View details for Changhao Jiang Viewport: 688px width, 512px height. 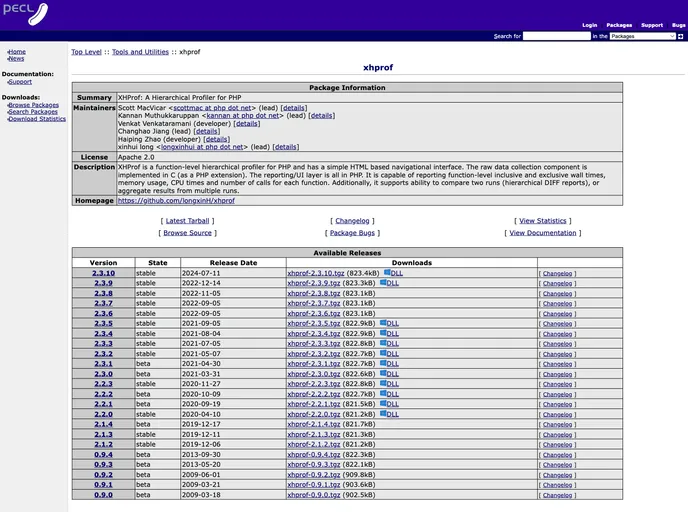[x=206, y=131]
